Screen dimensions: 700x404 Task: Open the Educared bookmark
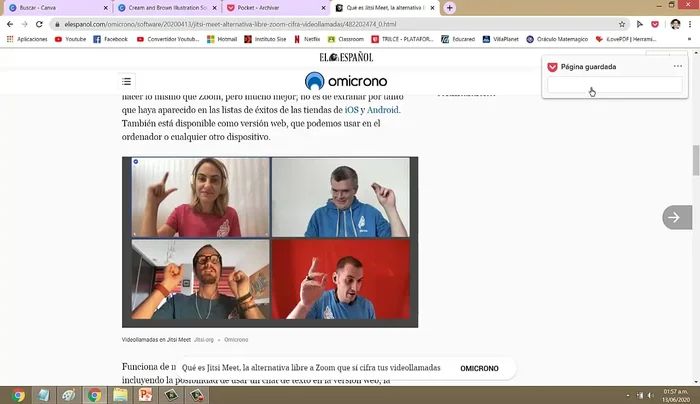pos(458,39)
